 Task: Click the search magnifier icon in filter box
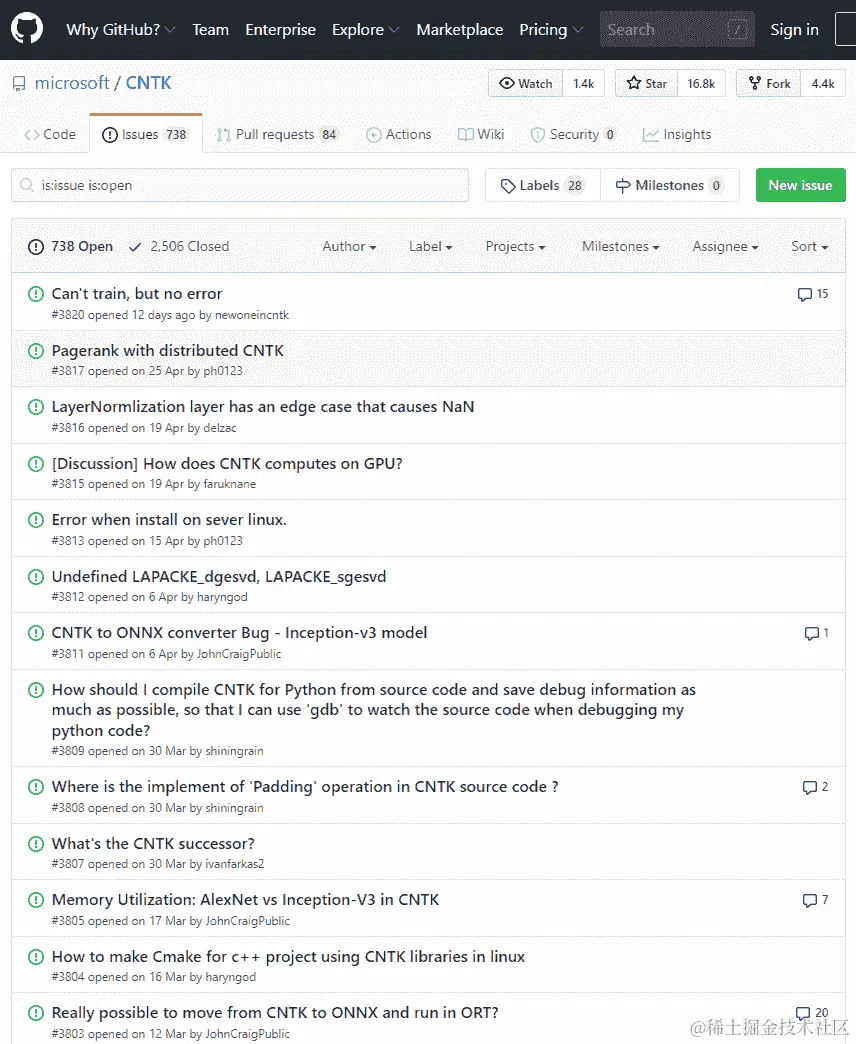pyautogui.click(x=27, y=185)
